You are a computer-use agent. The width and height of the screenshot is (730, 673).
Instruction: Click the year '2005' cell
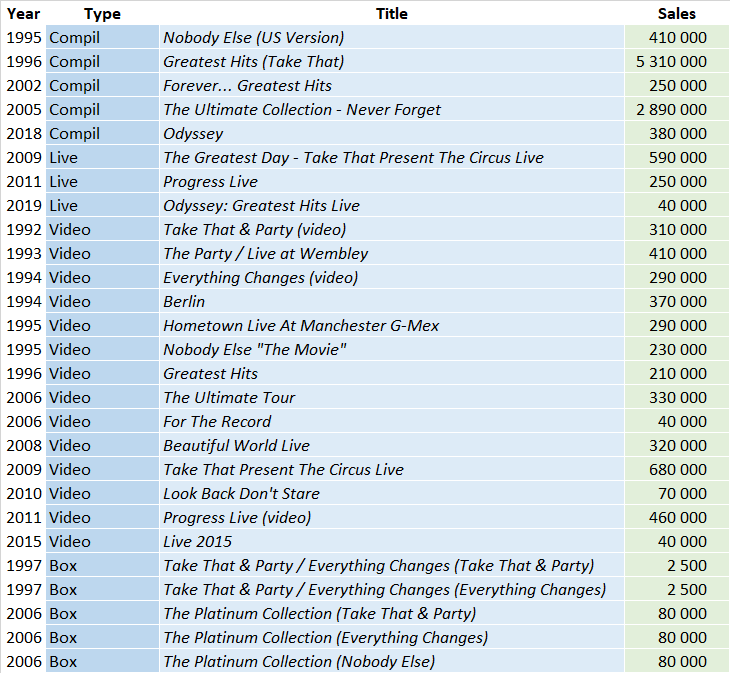[x=24, y=110]
